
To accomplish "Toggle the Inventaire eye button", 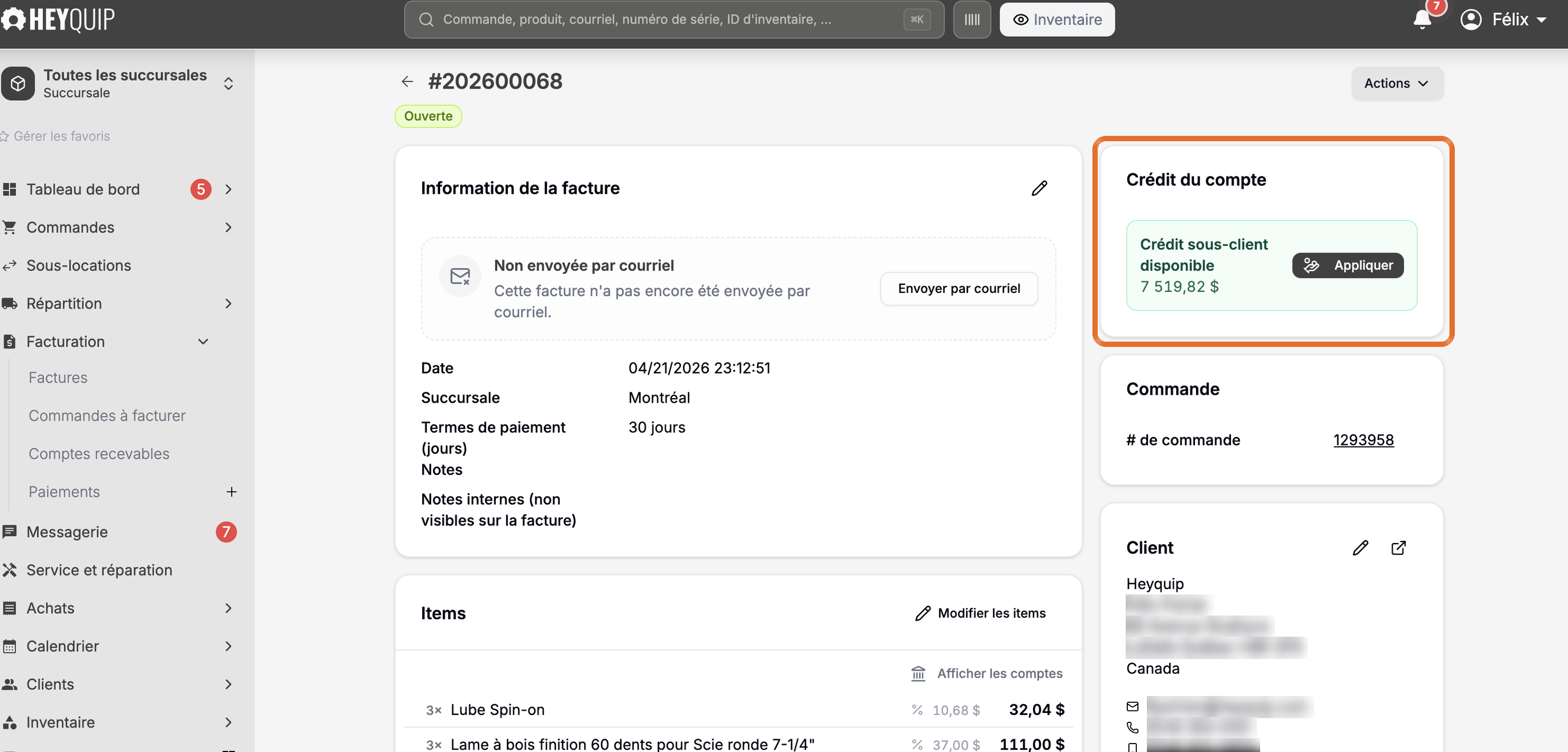I will (x=1057, y=20).
